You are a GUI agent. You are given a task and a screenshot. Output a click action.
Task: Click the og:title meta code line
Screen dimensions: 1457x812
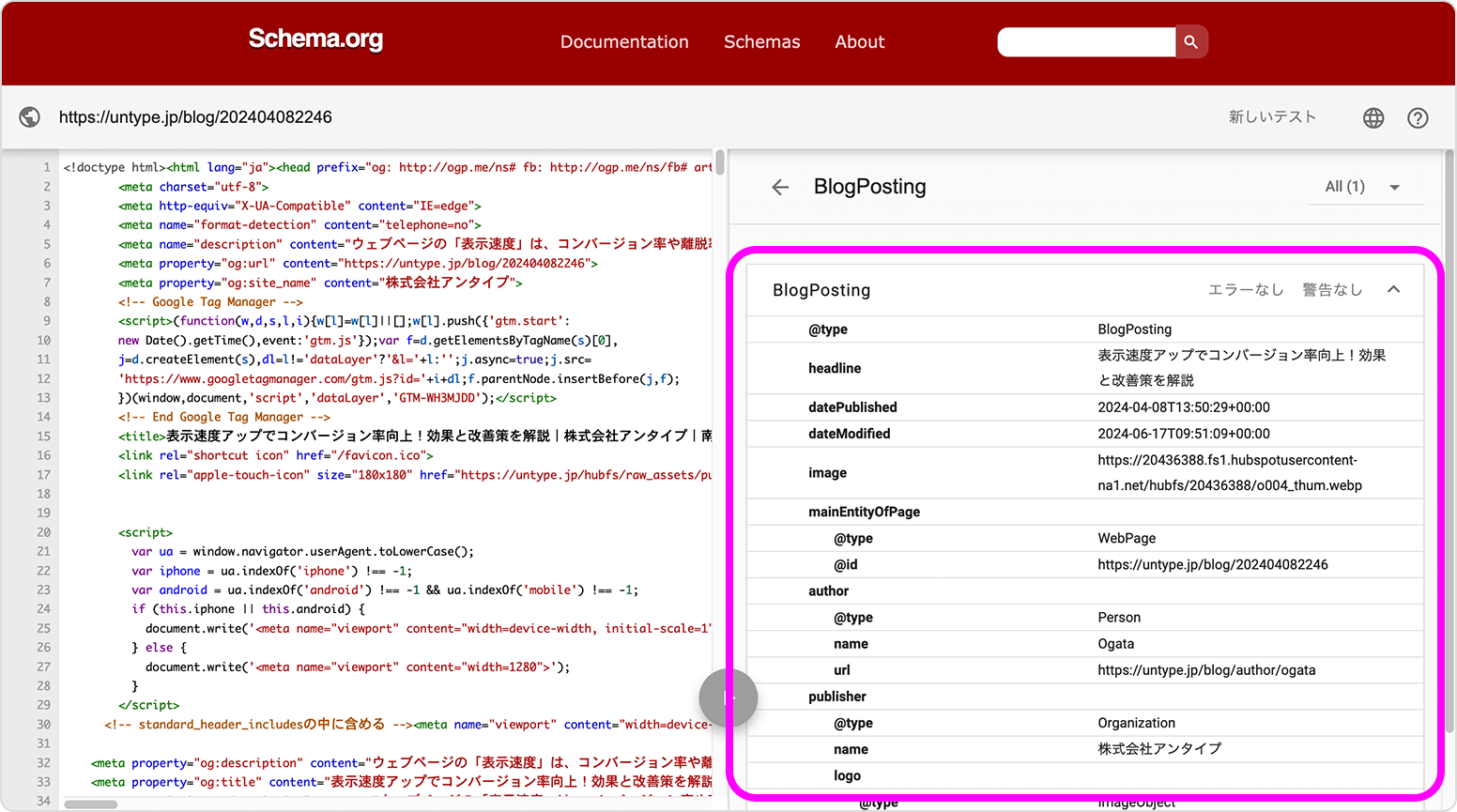click(402, 782)
